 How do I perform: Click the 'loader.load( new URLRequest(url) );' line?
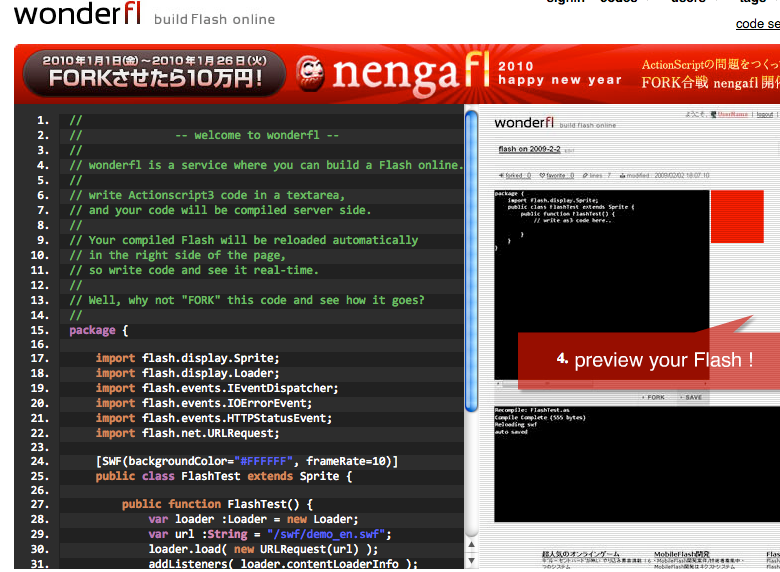point(263,549)
